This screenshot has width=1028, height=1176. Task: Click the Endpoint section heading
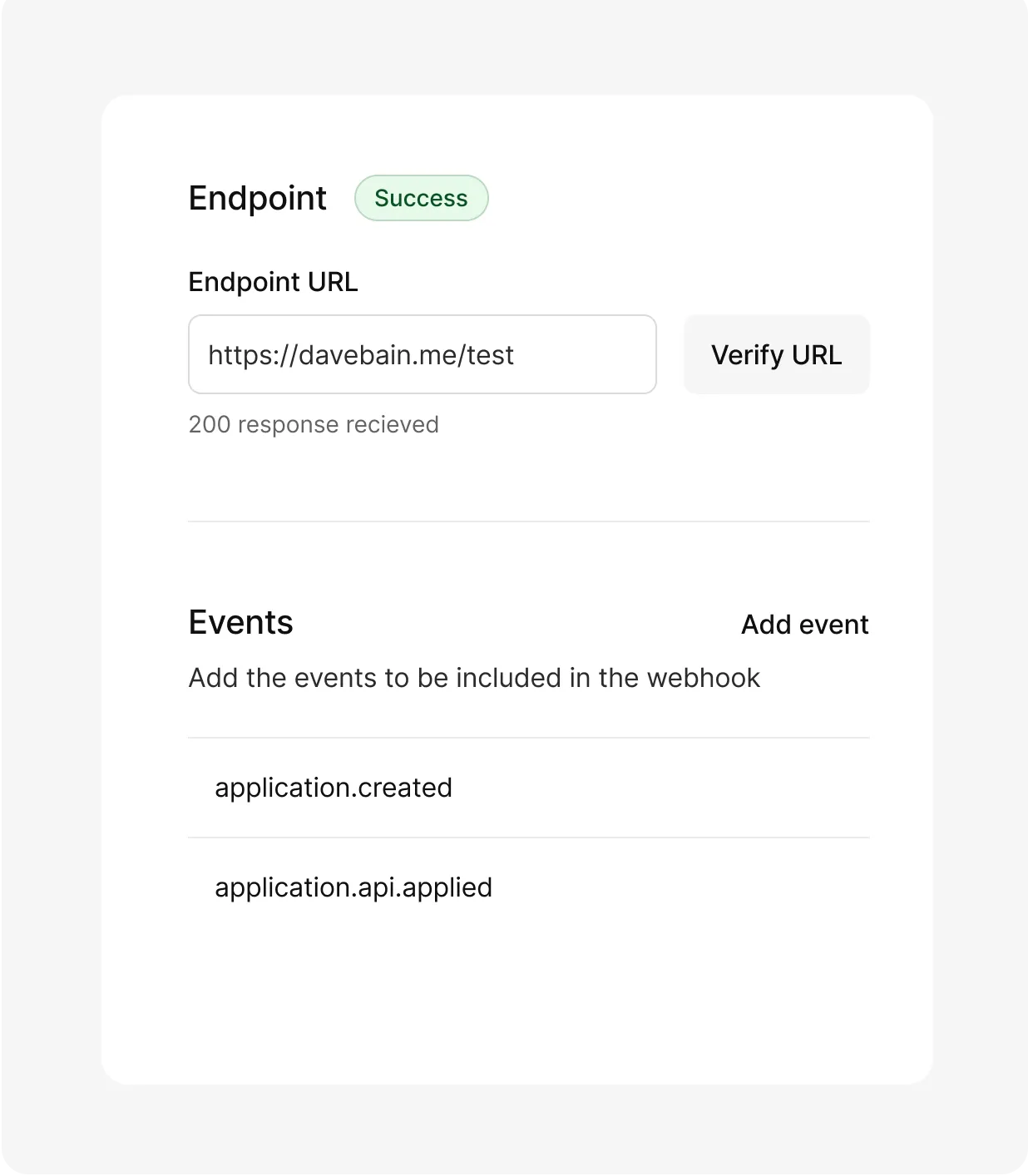257,198
